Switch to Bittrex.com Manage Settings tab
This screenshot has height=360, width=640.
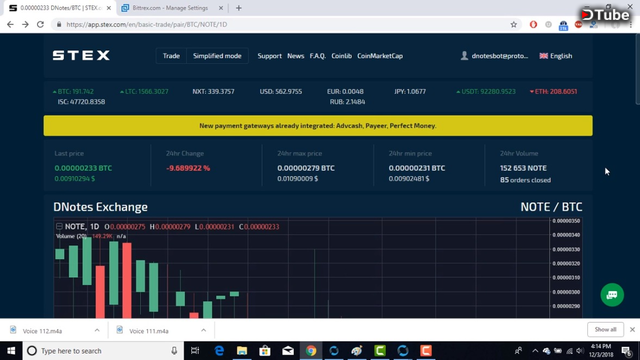tap(170, 8)
